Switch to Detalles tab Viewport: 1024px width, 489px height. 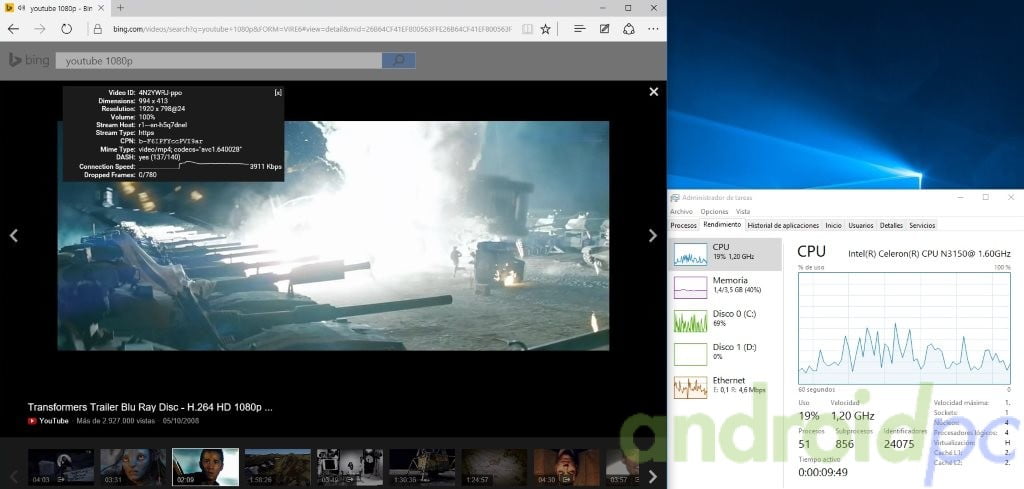pyautogui.click(x=891, y=225)
